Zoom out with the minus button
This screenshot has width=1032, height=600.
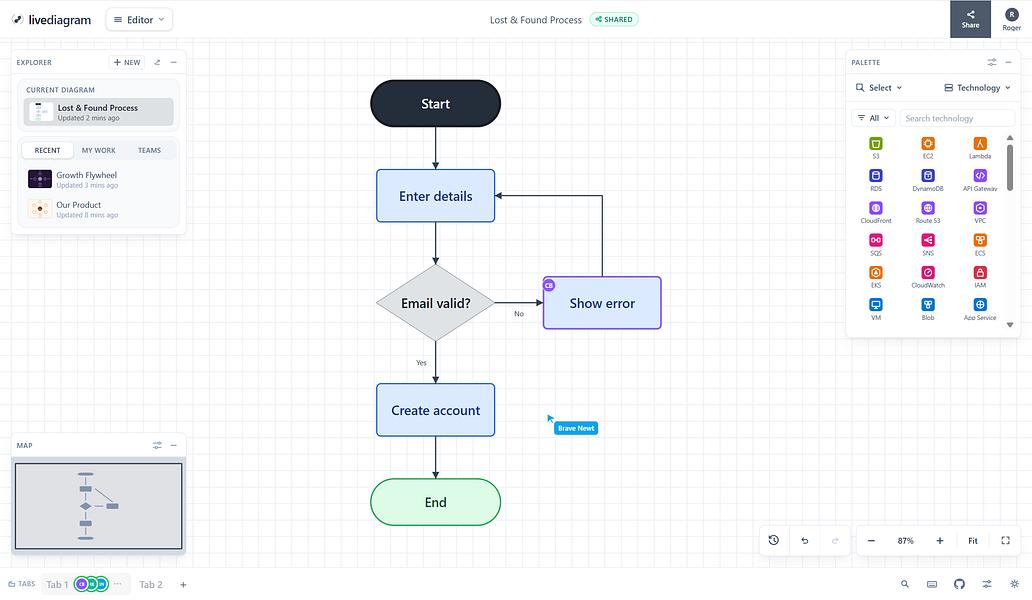[x=871, y=541]
